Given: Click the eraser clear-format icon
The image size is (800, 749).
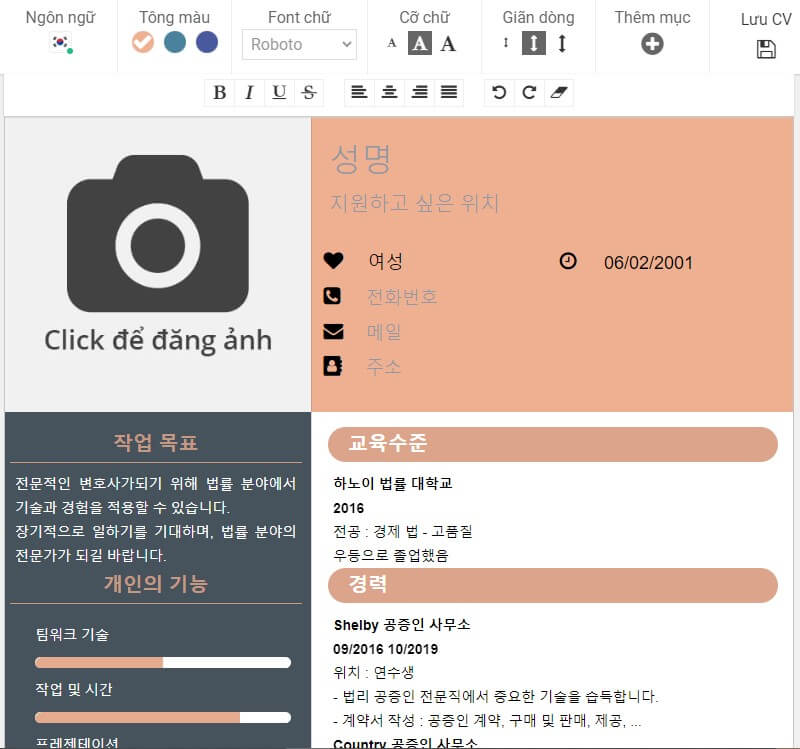Looking at the screenshot, I should (x=559, y=93).
